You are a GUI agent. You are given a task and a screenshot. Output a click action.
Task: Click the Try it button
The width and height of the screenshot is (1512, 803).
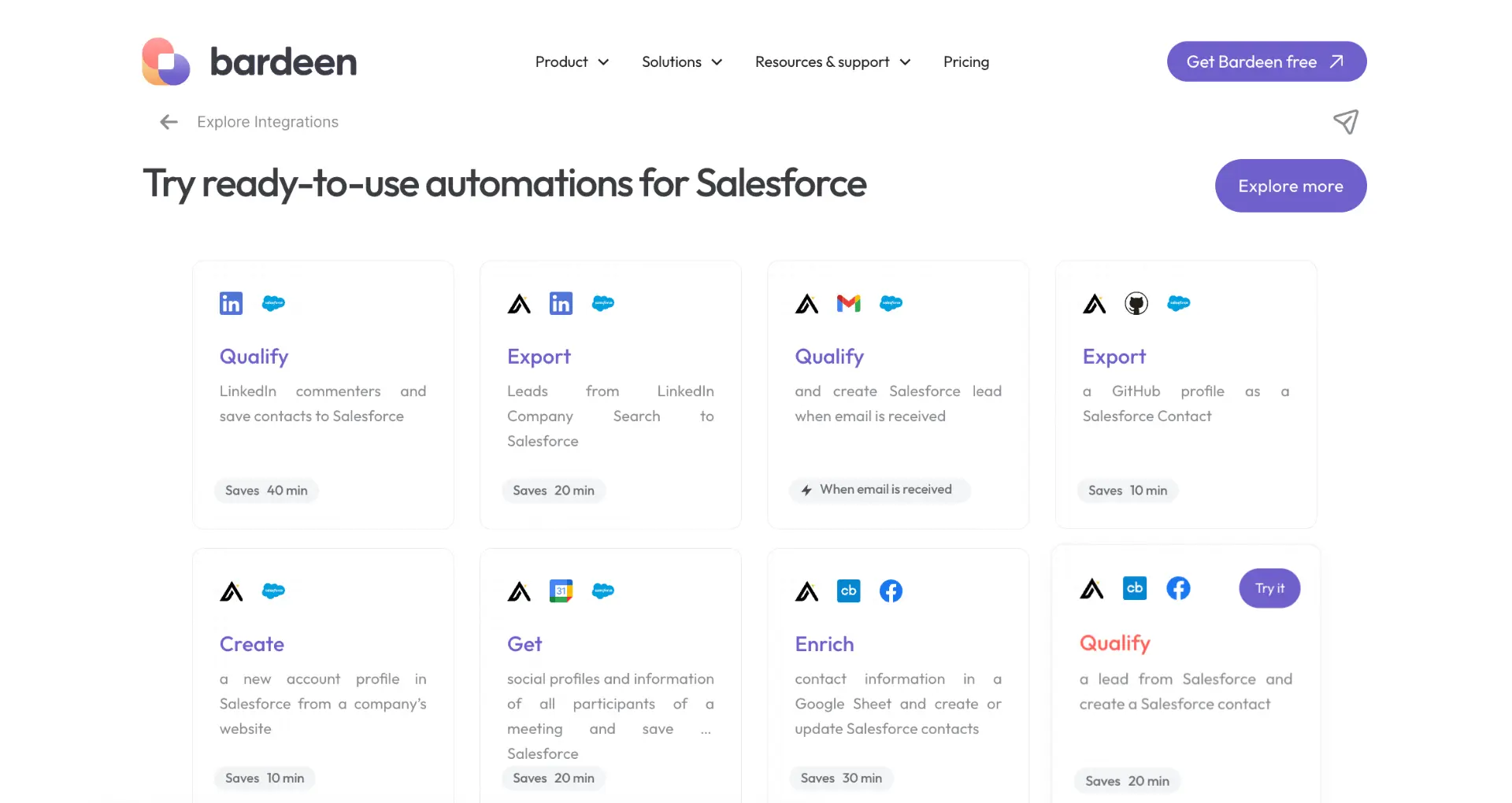(x=1269, y=588)
